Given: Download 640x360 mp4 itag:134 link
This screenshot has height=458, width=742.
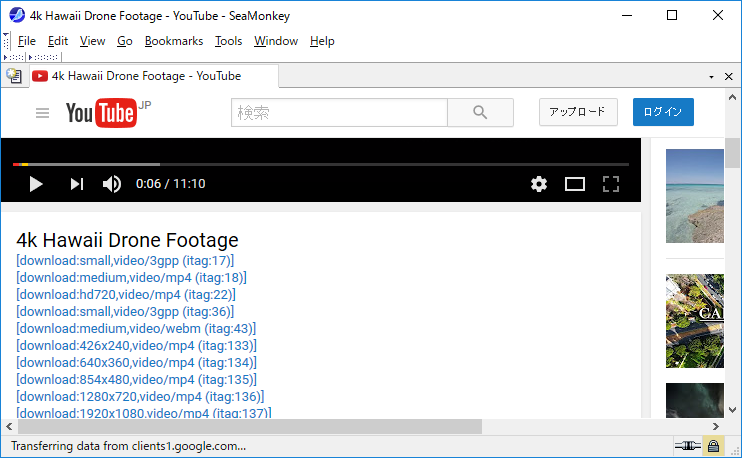Looking at the screenshot, I should point(136,363).
